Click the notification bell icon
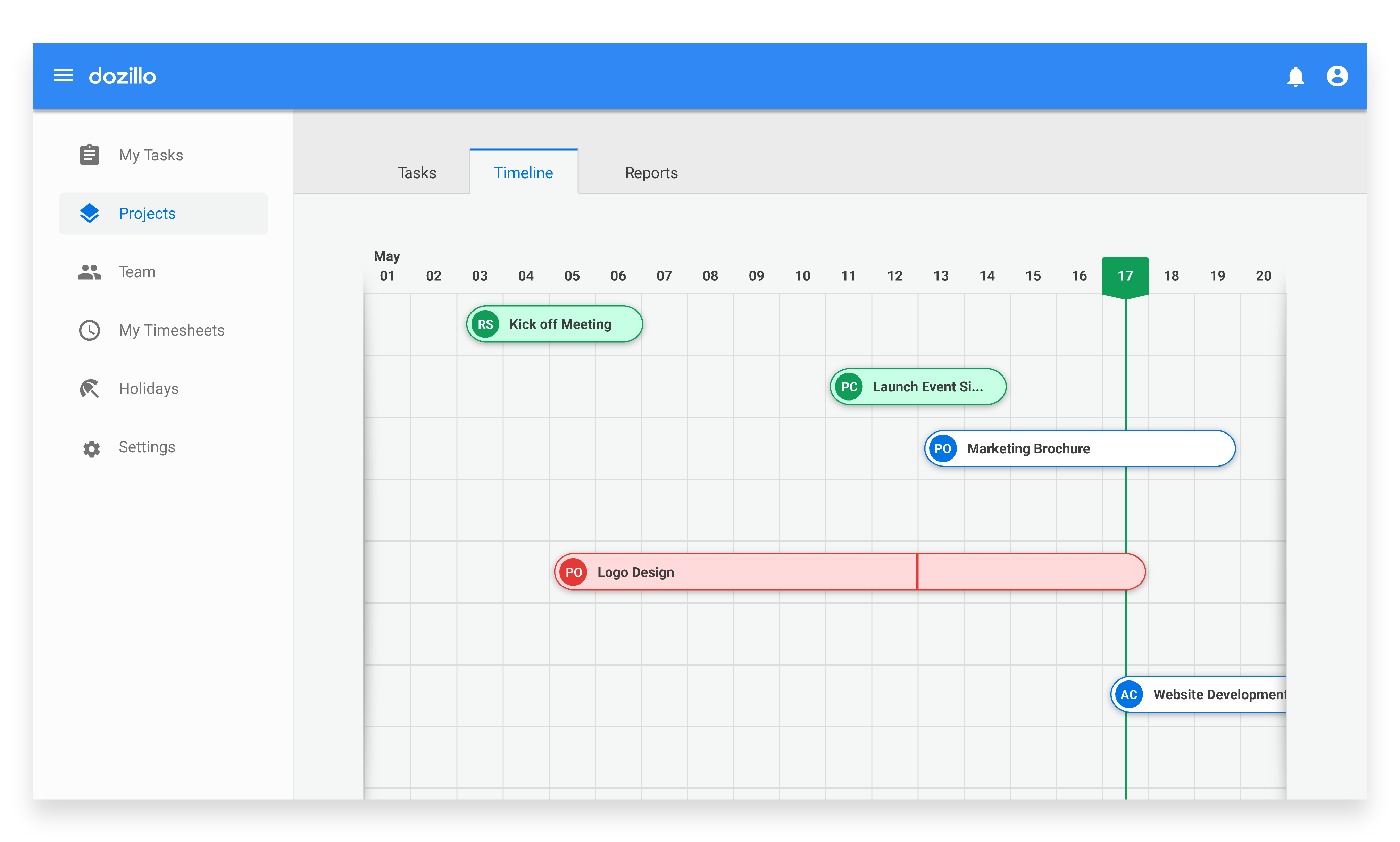 [x=1295, y=76]
